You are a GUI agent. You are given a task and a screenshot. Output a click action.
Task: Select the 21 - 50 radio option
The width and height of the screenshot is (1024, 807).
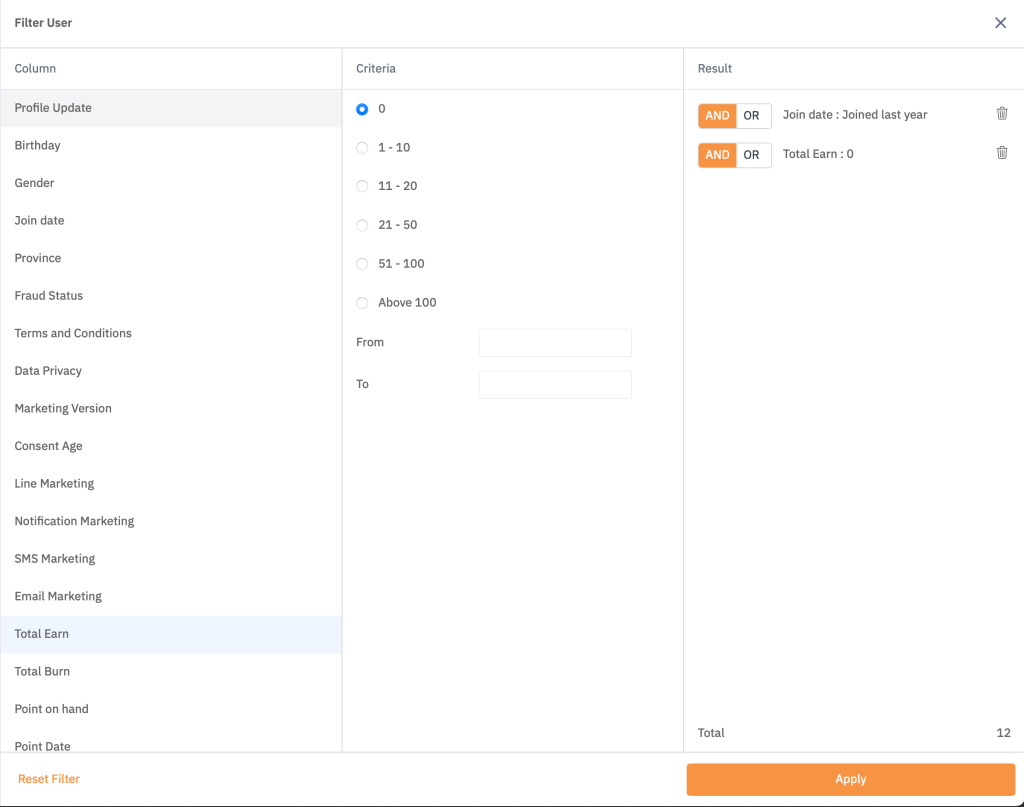[362, 226]
